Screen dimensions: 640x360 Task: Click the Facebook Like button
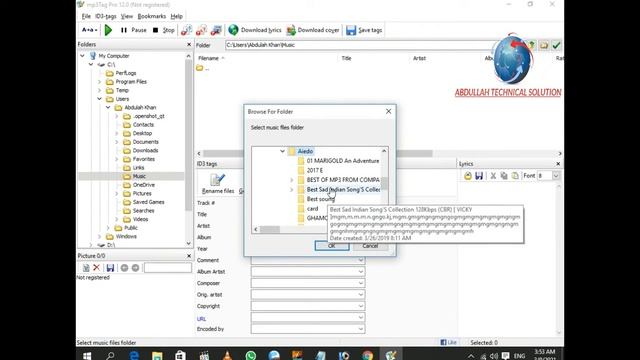(449, 342)
